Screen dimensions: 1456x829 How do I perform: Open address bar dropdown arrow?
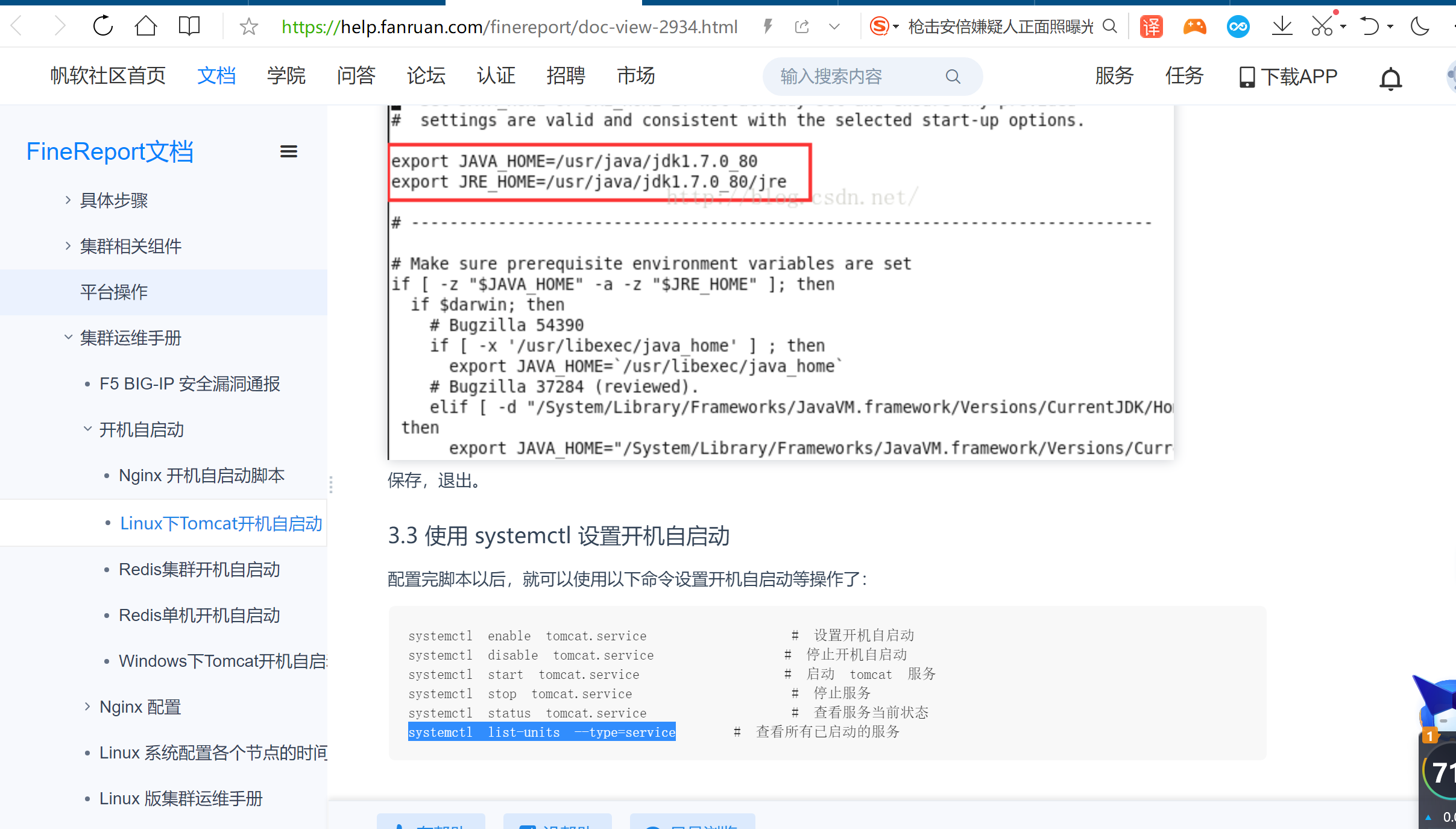pos(834,27)
